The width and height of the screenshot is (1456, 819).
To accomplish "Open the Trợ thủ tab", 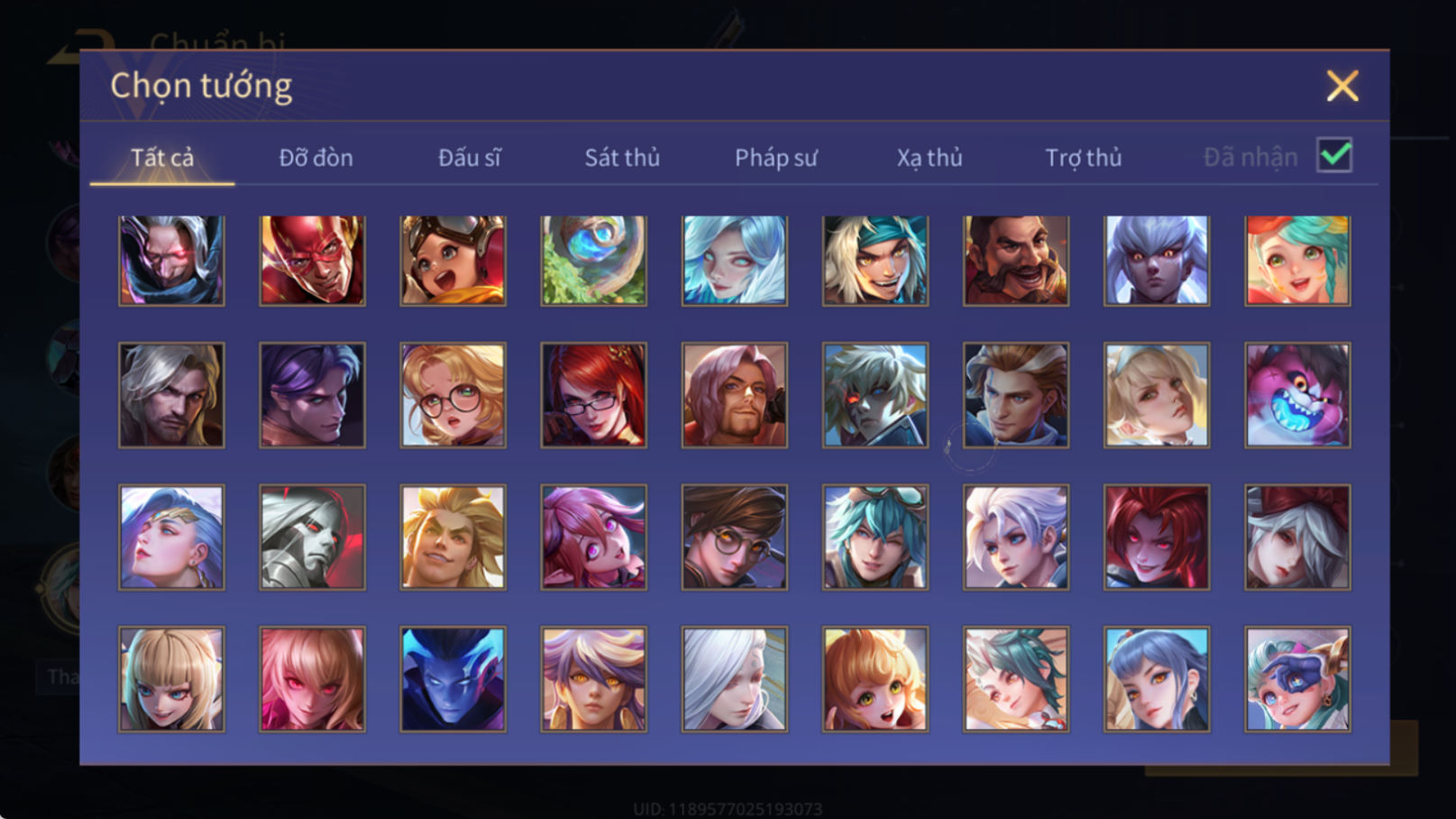I will 1083,158.
